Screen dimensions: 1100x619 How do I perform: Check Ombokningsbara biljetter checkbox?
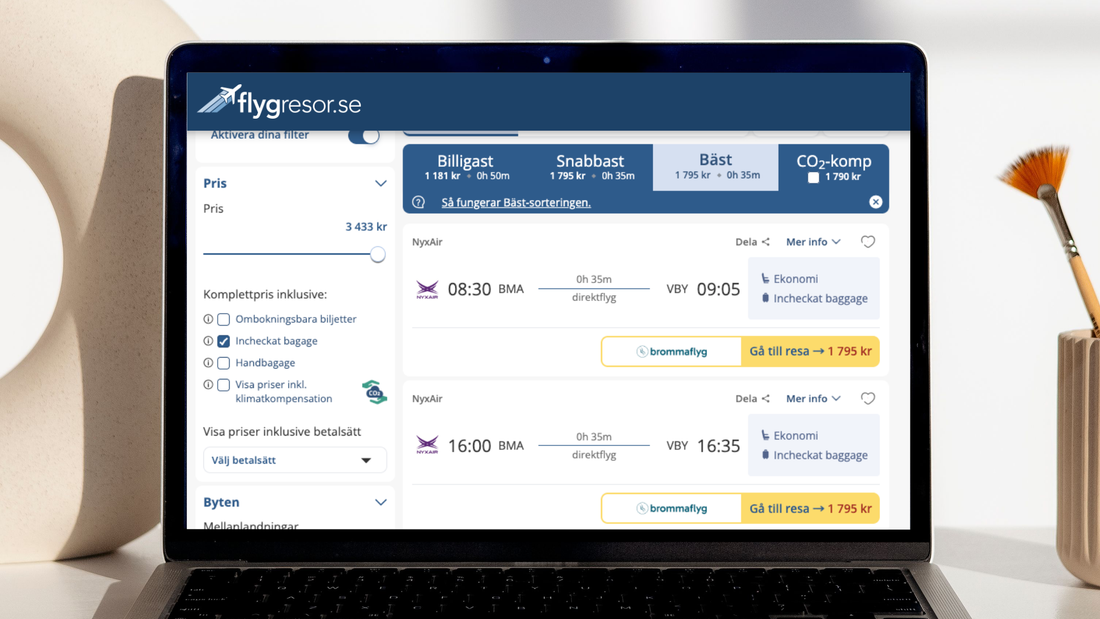click(224, 319)
